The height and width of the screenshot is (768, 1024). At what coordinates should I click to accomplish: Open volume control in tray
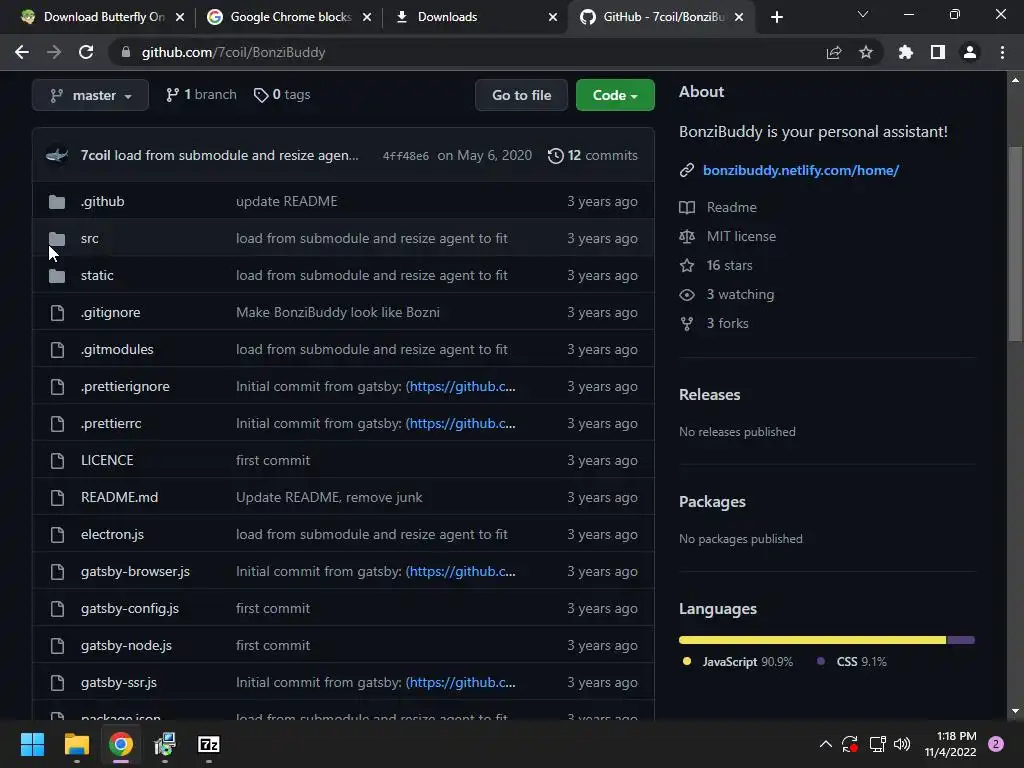[902, 744]
